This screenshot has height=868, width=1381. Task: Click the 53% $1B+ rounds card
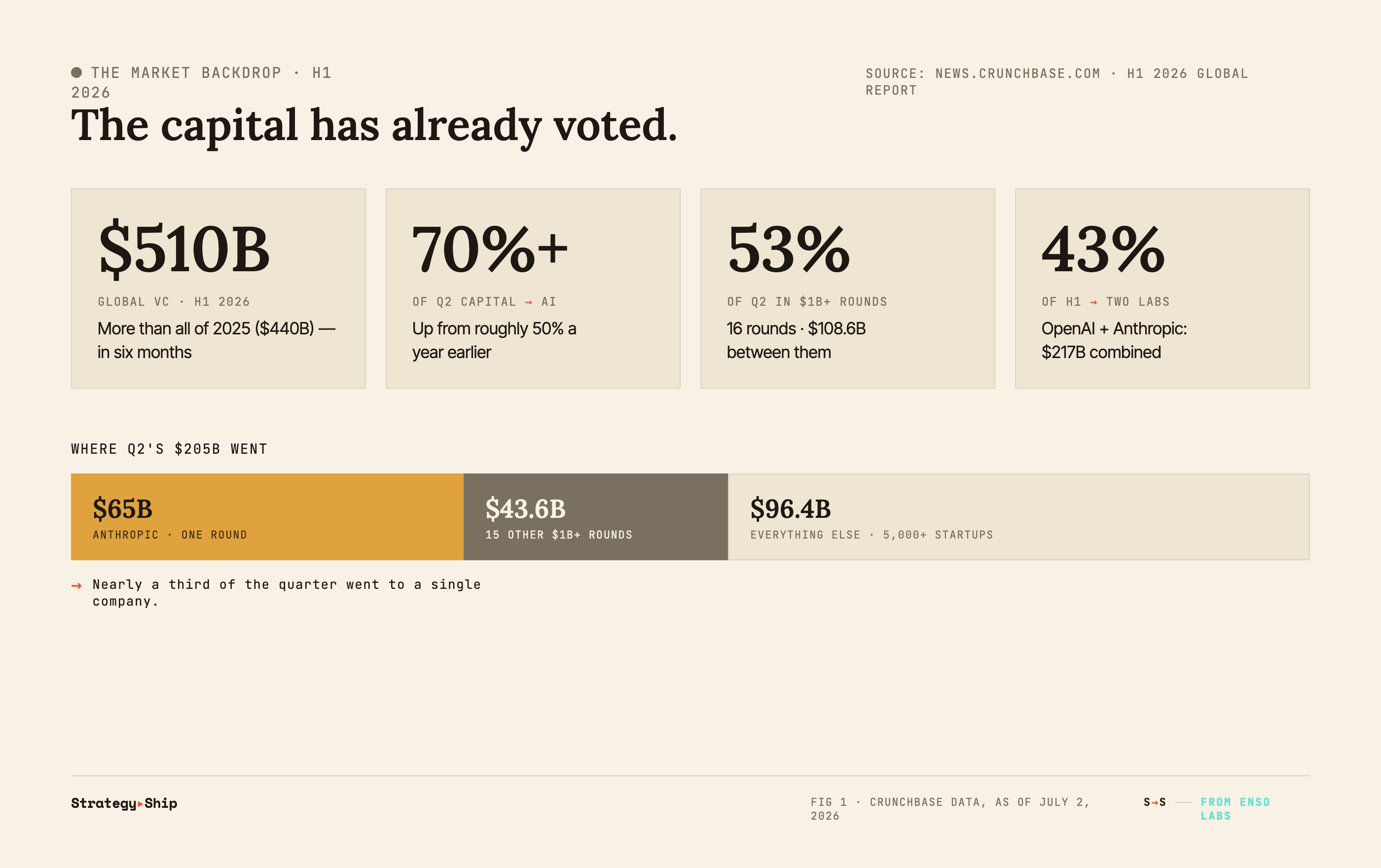click(848, 289)
